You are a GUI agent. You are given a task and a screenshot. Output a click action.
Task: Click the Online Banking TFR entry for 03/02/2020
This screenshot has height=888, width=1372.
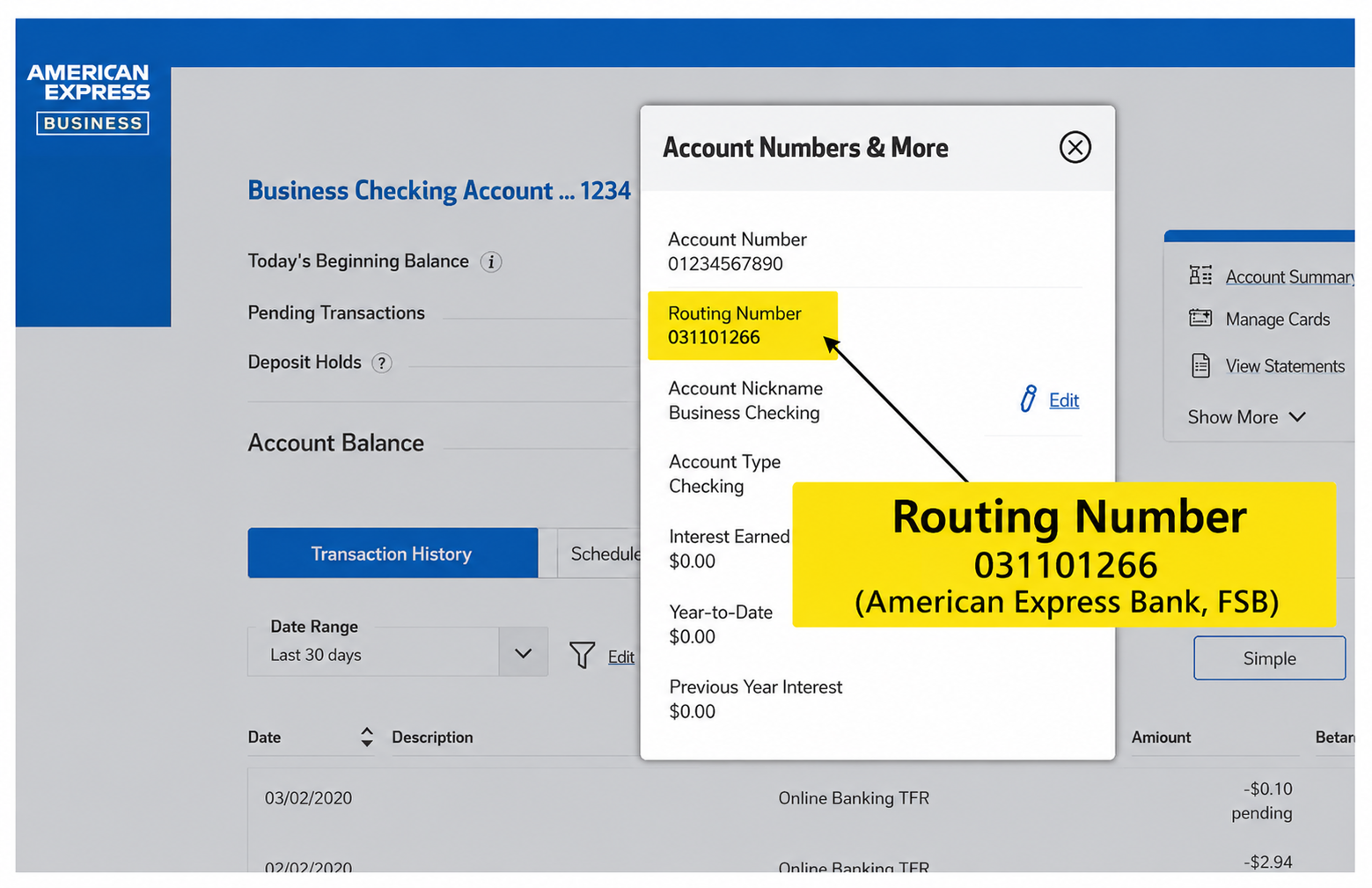click(854, 798)
